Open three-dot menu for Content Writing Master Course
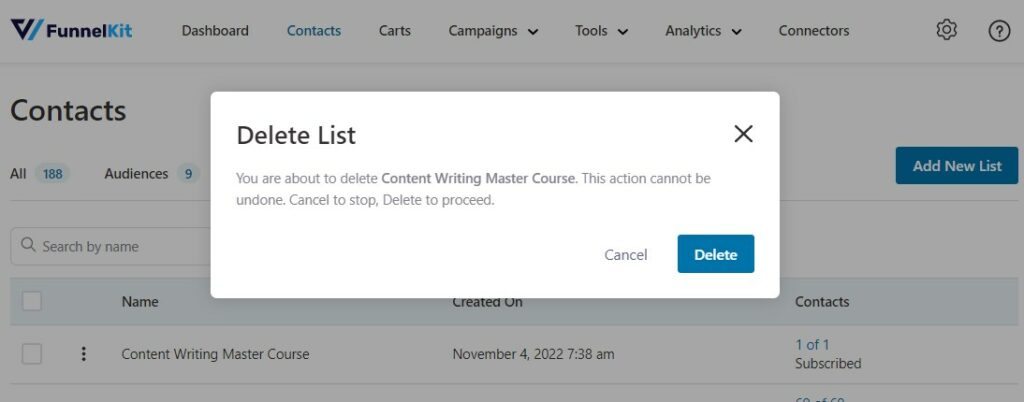 coord(83,354)
